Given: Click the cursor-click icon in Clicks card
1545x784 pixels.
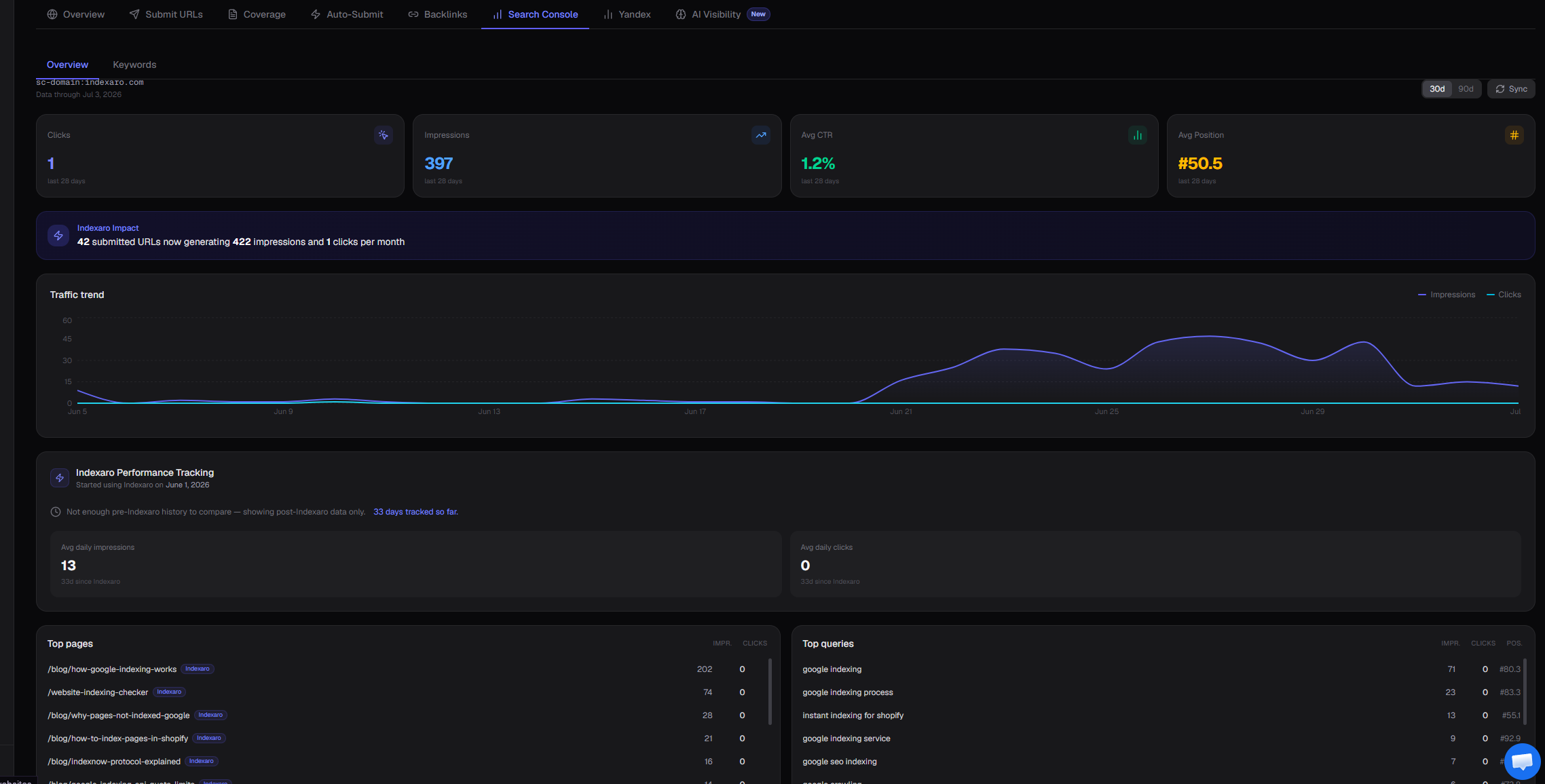Looking at the screenshot, I should 384,135.
